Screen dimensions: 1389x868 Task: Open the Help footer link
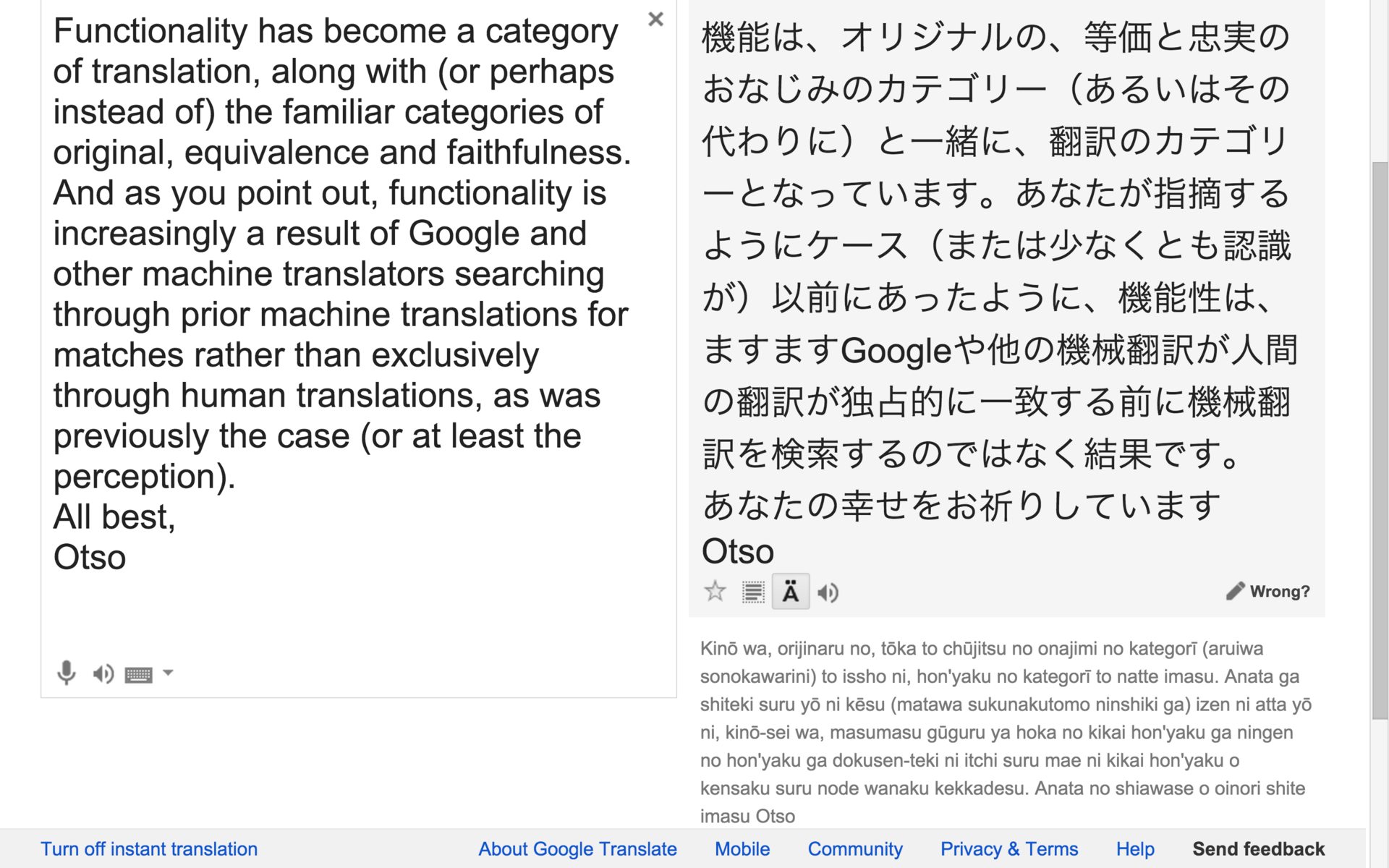1135,849
